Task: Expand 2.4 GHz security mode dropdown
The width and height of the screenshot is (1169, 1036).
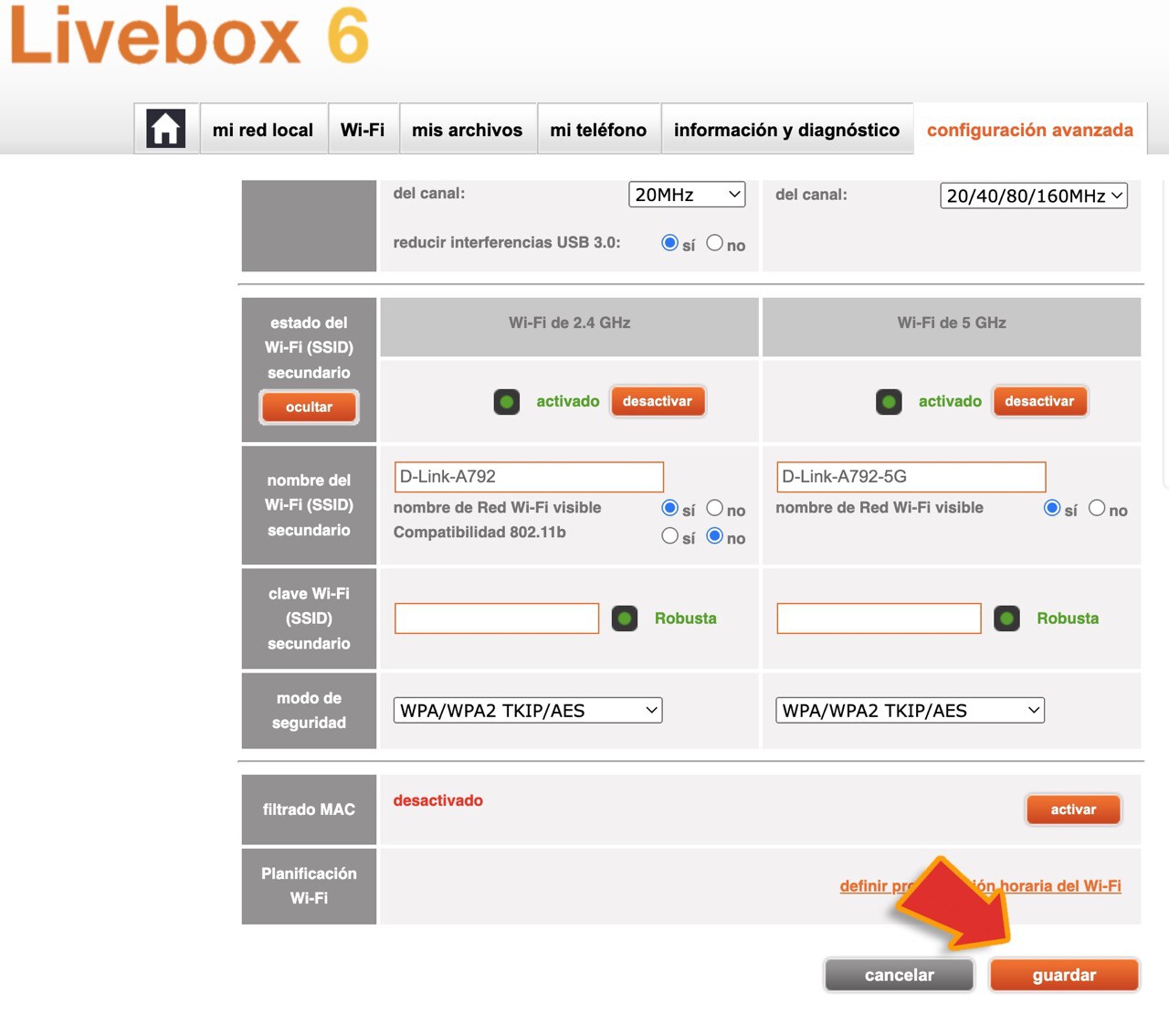Action: (528, 711)
